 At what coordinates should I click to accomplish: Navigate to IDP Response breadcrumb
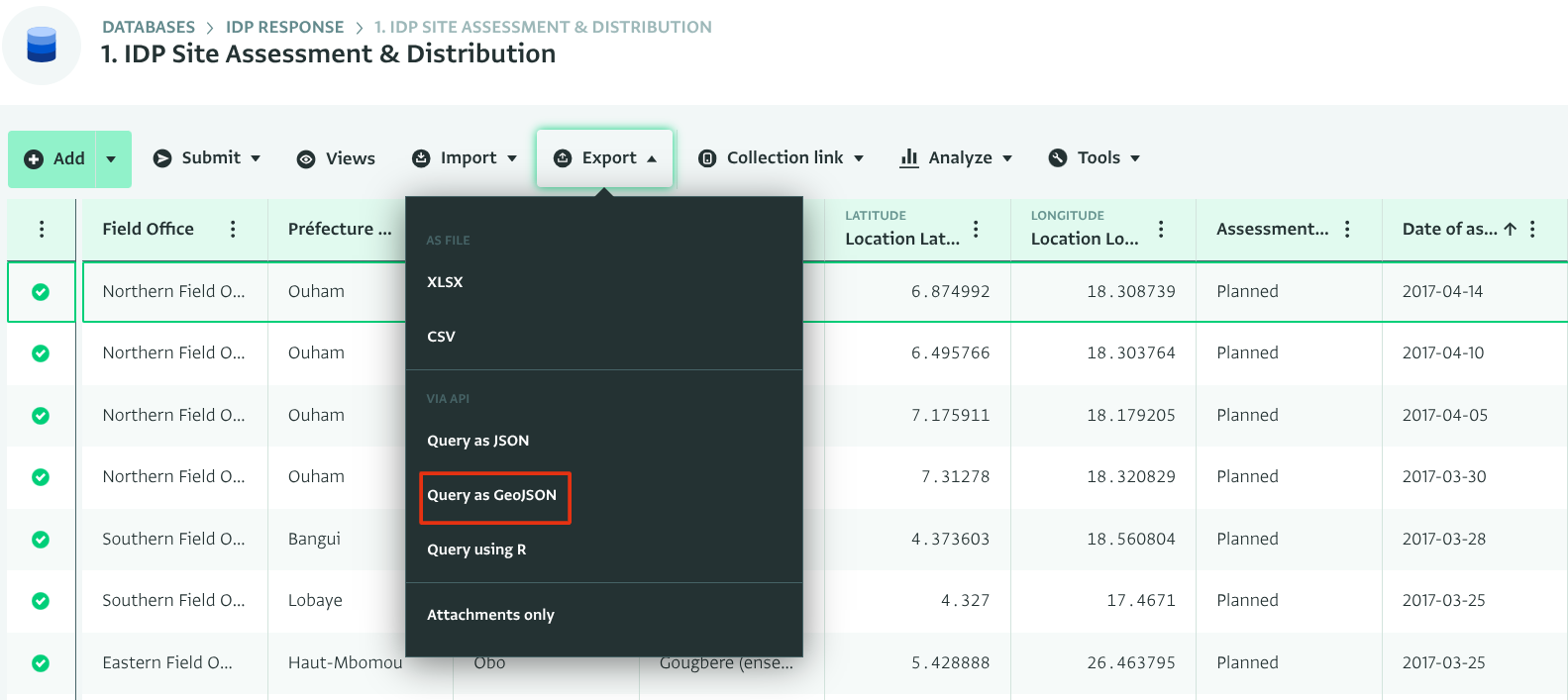(284, 27)
